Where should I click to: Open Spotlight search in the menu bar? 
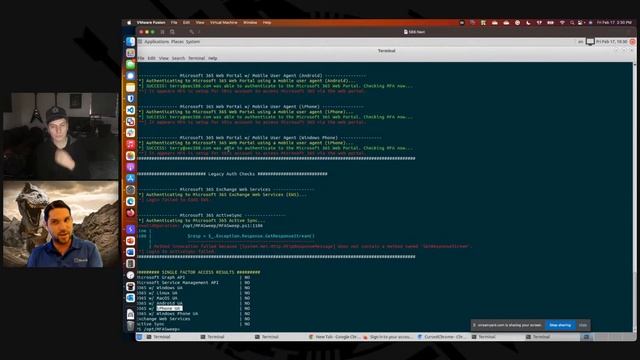(x=572, y=22)
